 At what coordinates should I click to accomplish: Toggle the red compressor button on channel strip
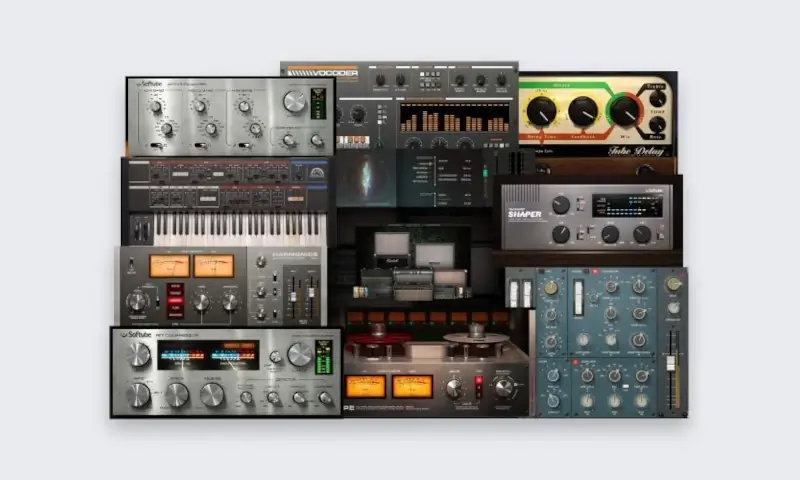pyautogui.click(x=595, y=272)
